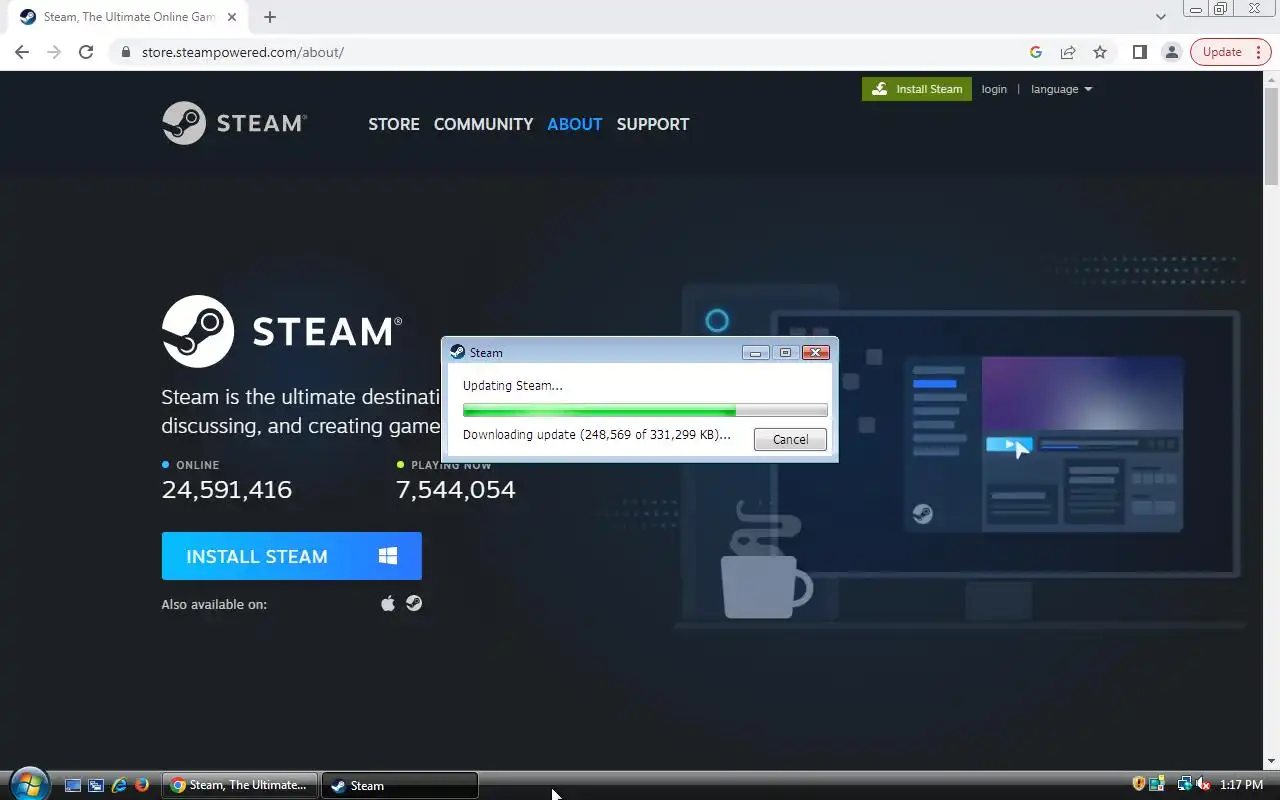This screenshot has height=800, width=1280.
Task: Click the Steam dialog title bar icon
Action: (x=458, y=352)
